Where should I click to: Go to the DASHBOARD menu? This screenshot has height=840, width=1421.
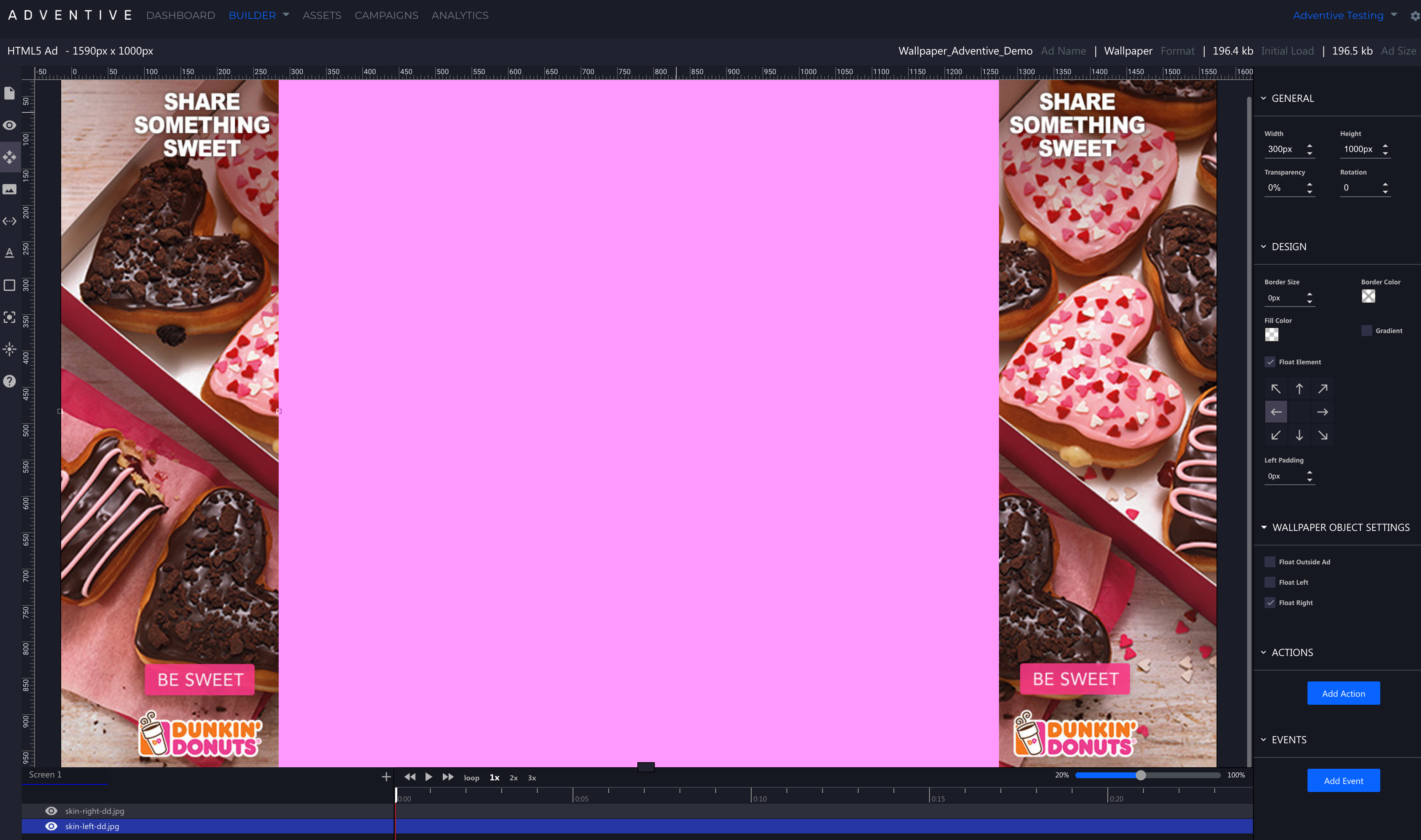pyautogui.click(x=180, y=15)
